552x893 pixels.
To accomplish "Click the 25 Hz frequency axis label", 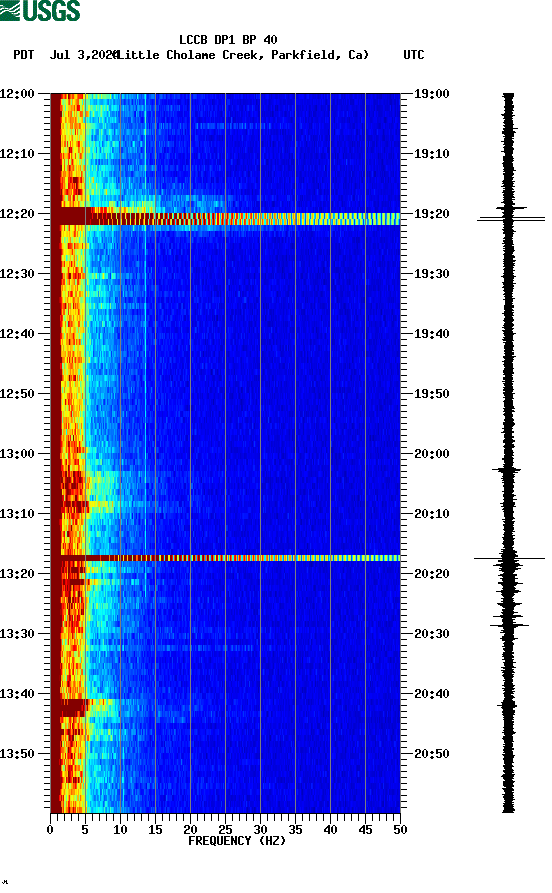I will pos(225,830).
